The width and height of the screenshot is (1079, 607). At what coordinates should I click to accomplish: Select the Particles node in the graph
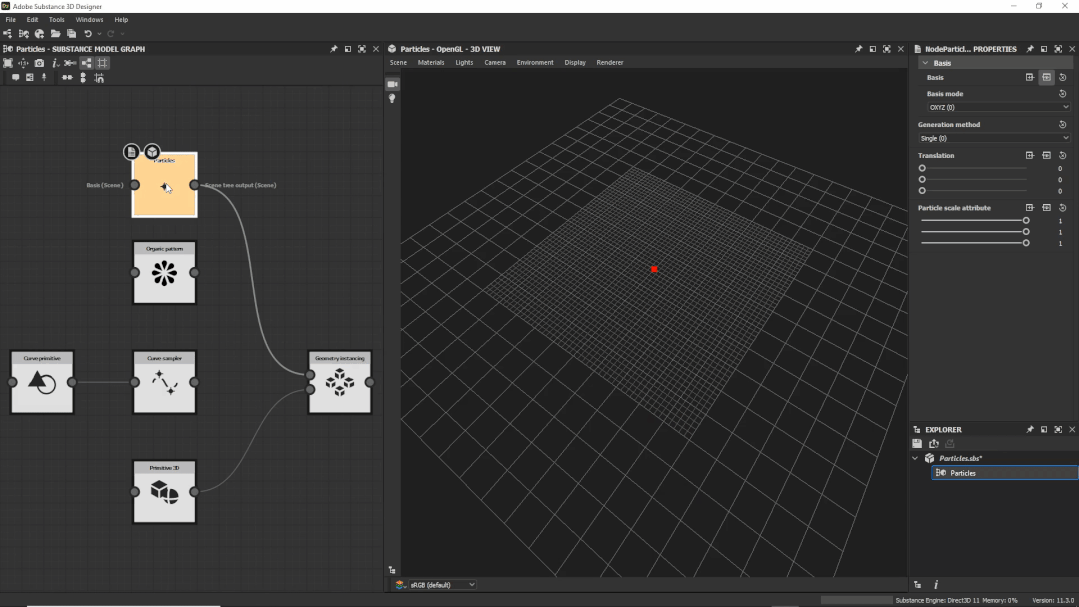pos(164,185)
